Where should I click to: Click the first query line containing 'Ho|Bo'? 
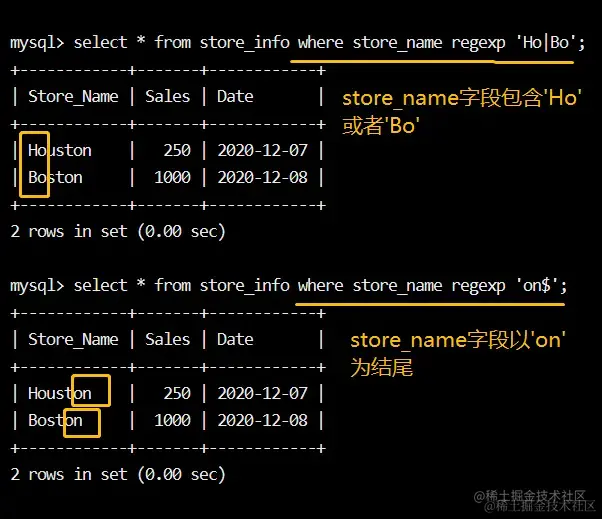[298, 43]
